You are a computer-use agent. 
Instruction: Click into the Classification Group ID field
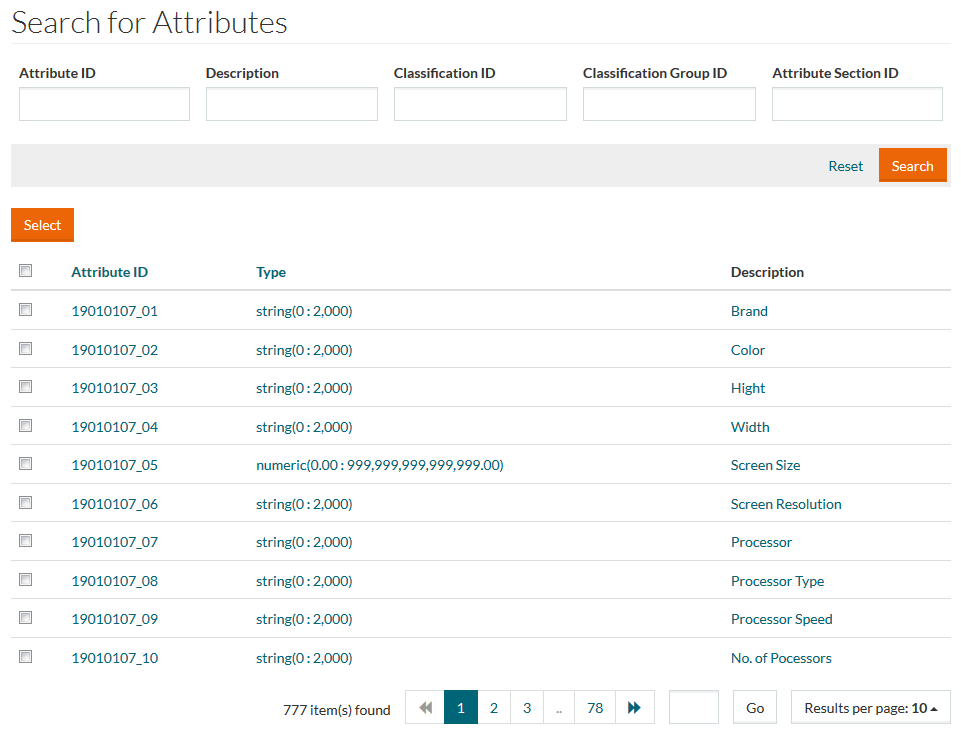669,104
